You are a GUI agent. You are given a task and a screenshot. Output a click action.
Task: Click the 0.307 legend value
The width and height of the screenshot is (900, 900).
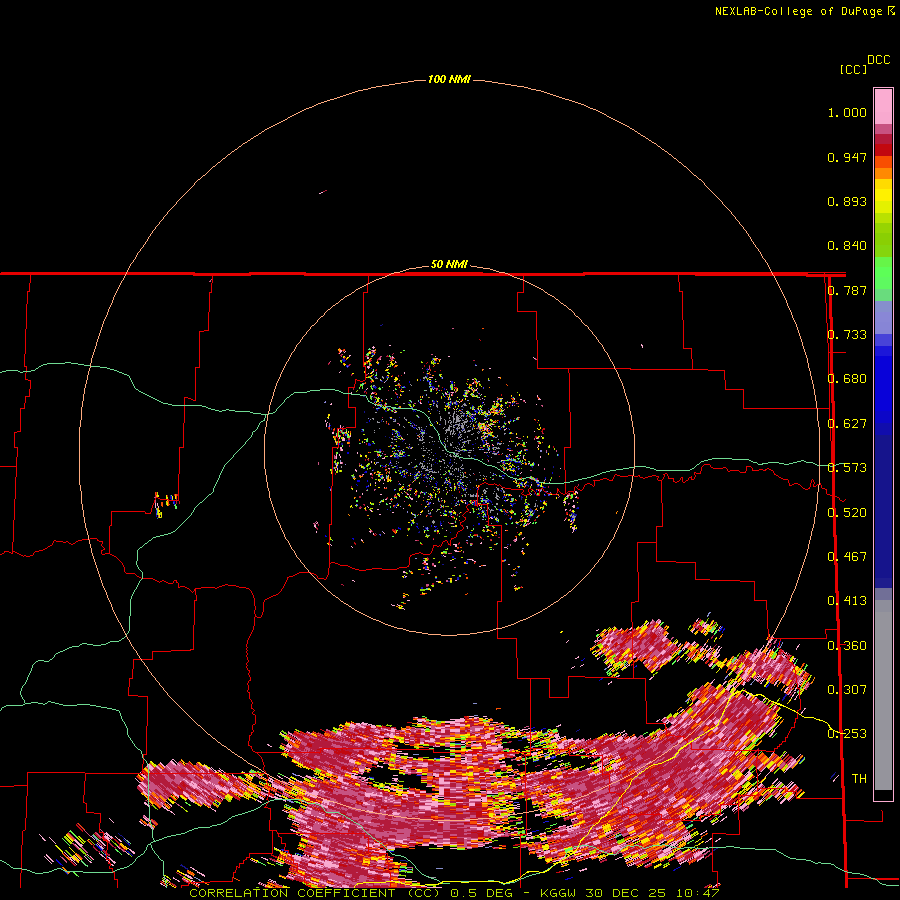(847, 690)
